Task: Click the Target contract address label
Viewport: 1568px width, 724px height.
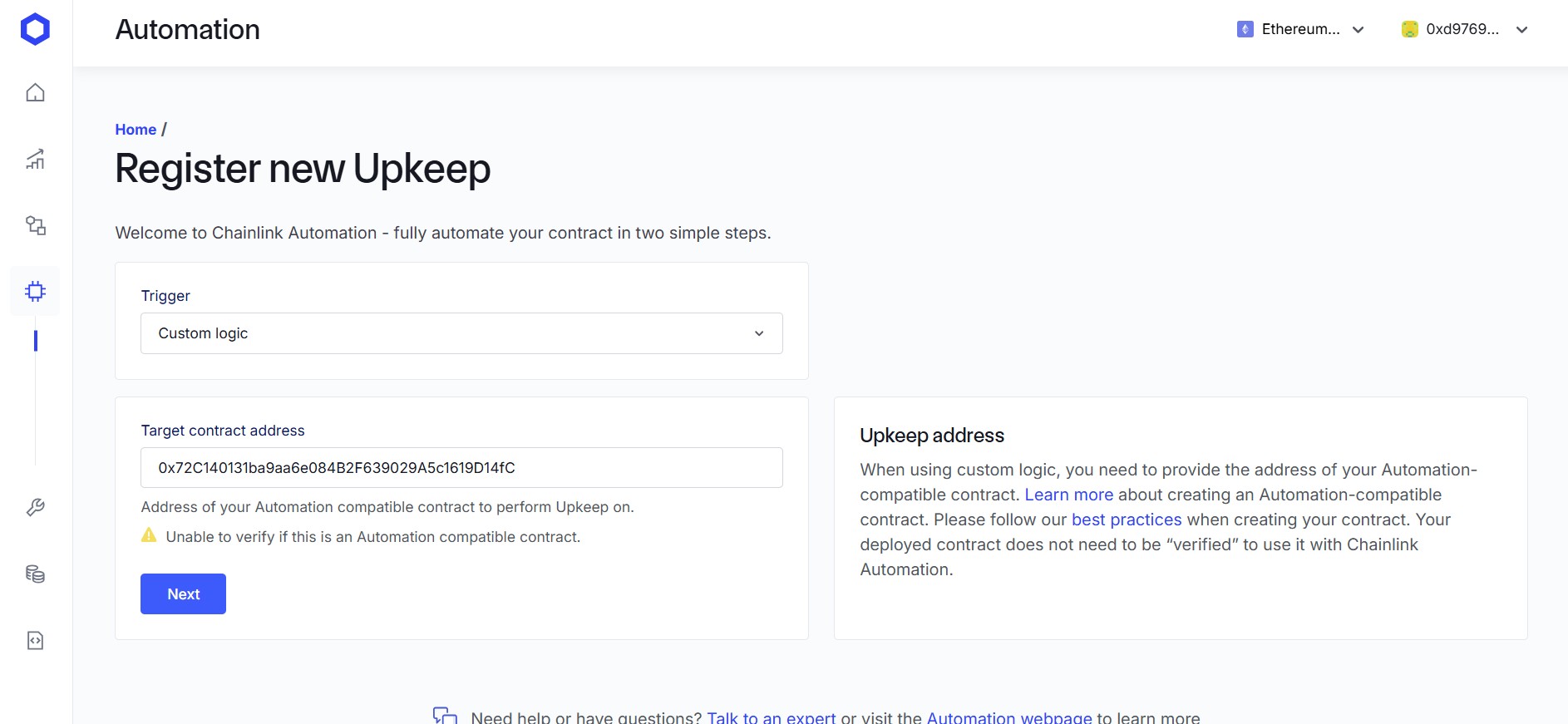Action: [223, 431]
